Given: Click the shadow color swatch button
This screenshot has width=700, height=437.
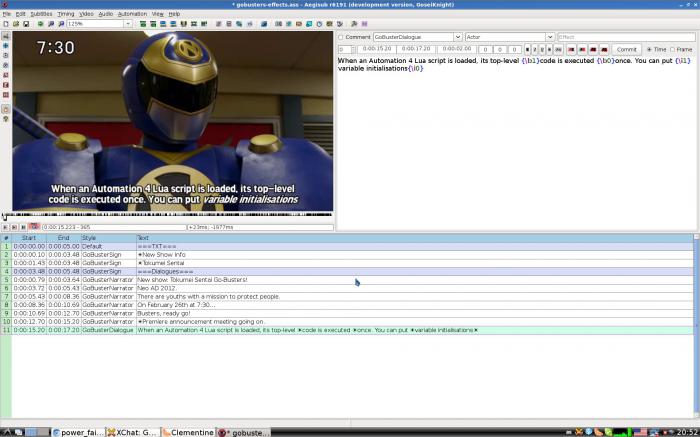Looking at the screenshot, I should pos(604,49).
